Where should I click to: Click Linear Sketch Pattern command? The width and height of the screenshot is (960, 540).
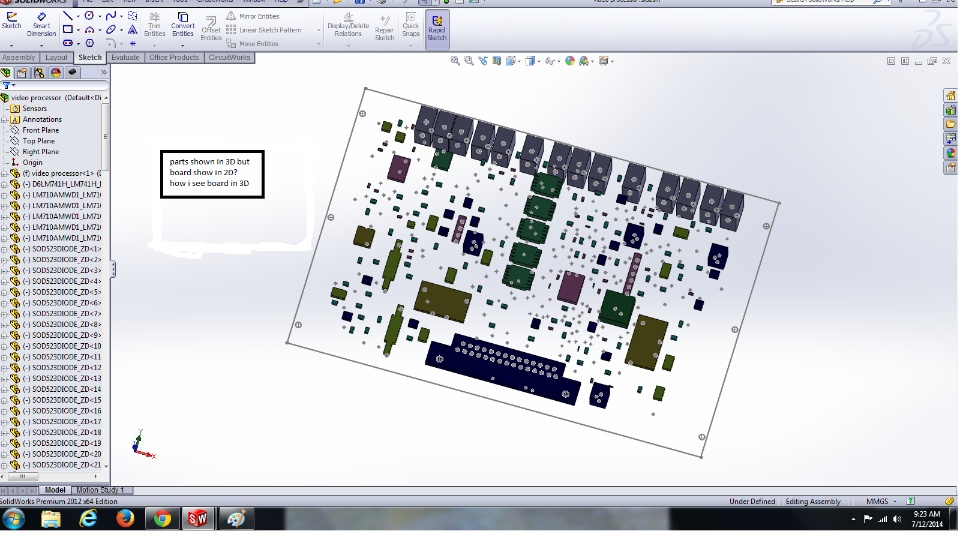264,30
